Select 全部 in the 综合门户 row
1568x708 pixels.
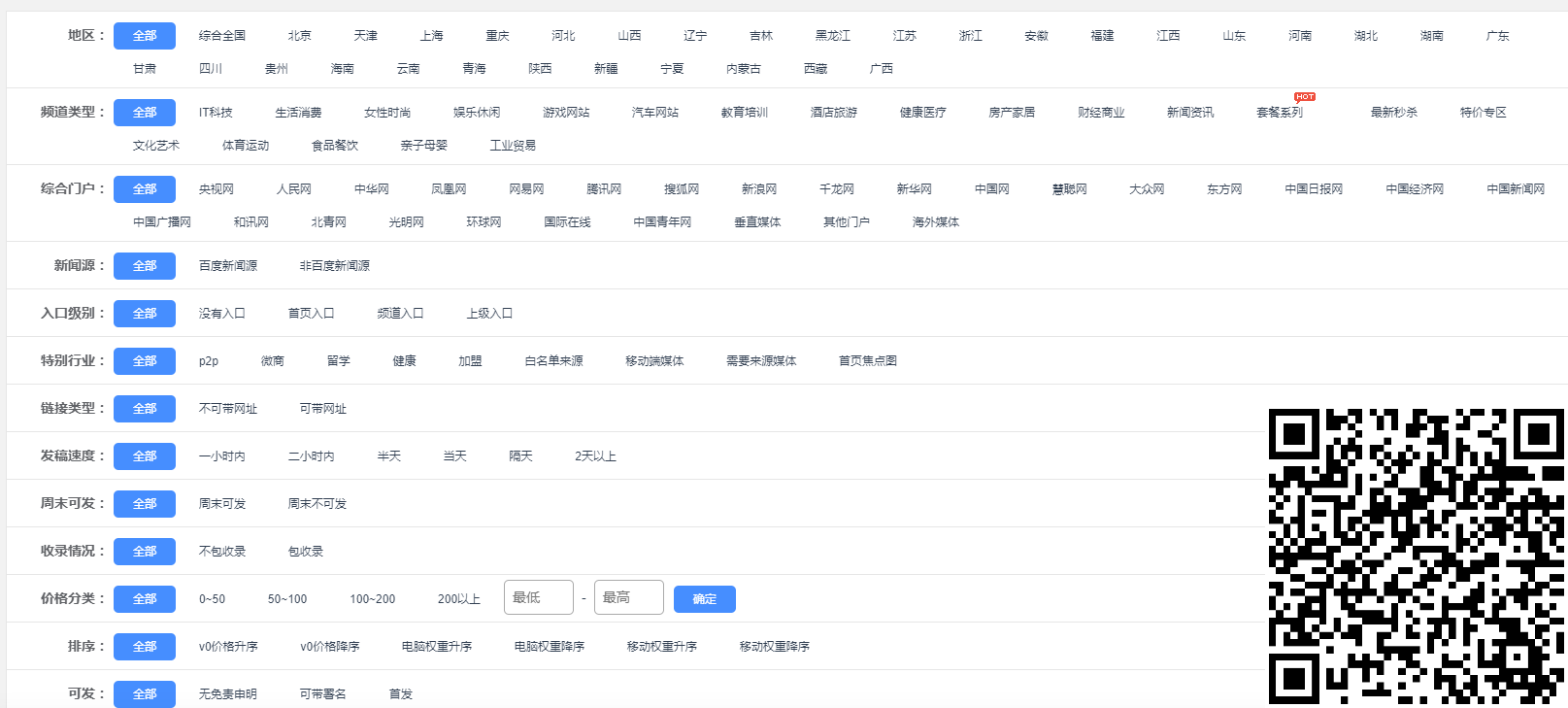coord(145,189)
